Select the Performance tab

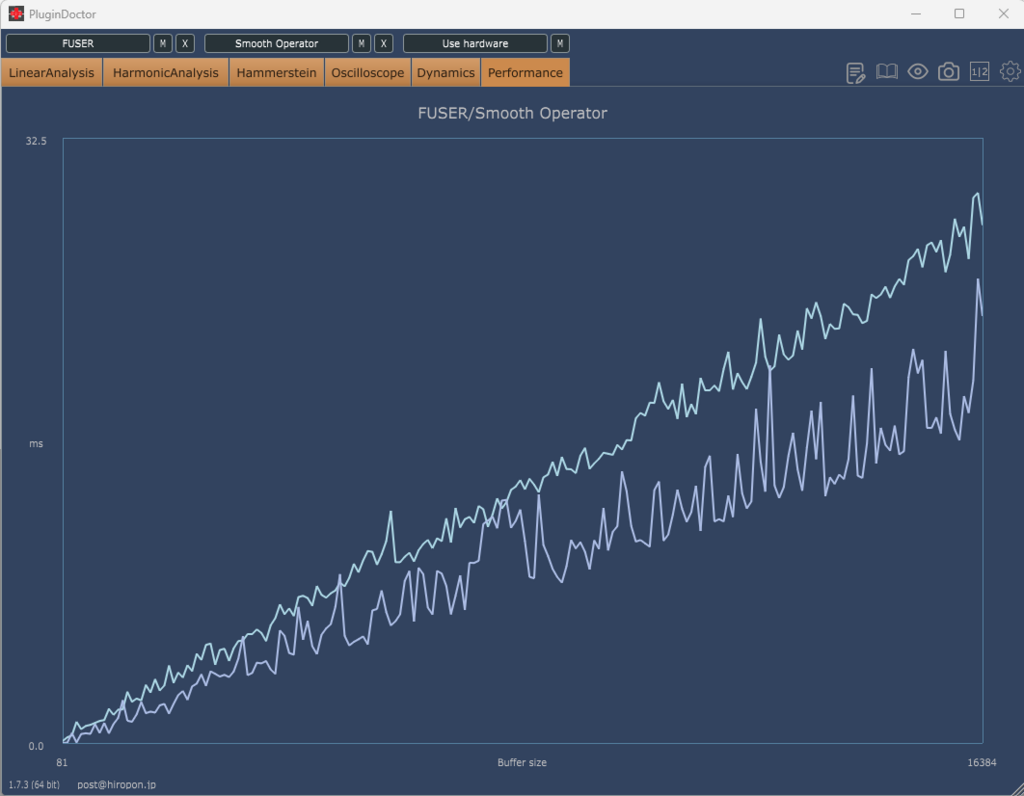tap(525, 72)
